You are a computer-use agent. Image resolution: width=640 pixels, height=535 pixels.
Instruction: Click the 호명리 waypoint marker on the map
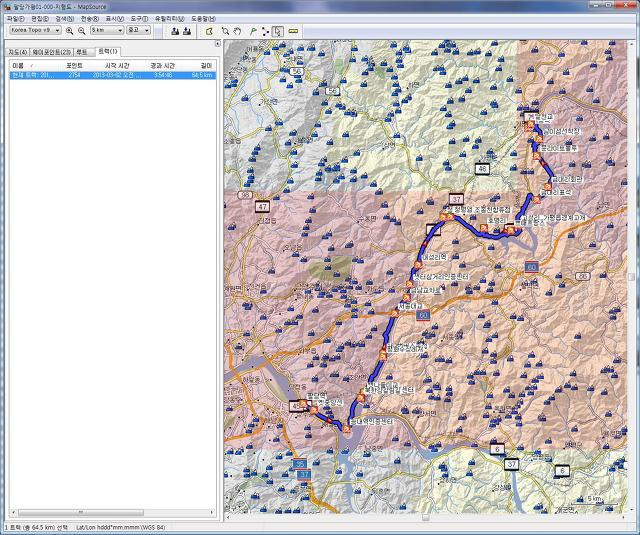click(483, 228)
